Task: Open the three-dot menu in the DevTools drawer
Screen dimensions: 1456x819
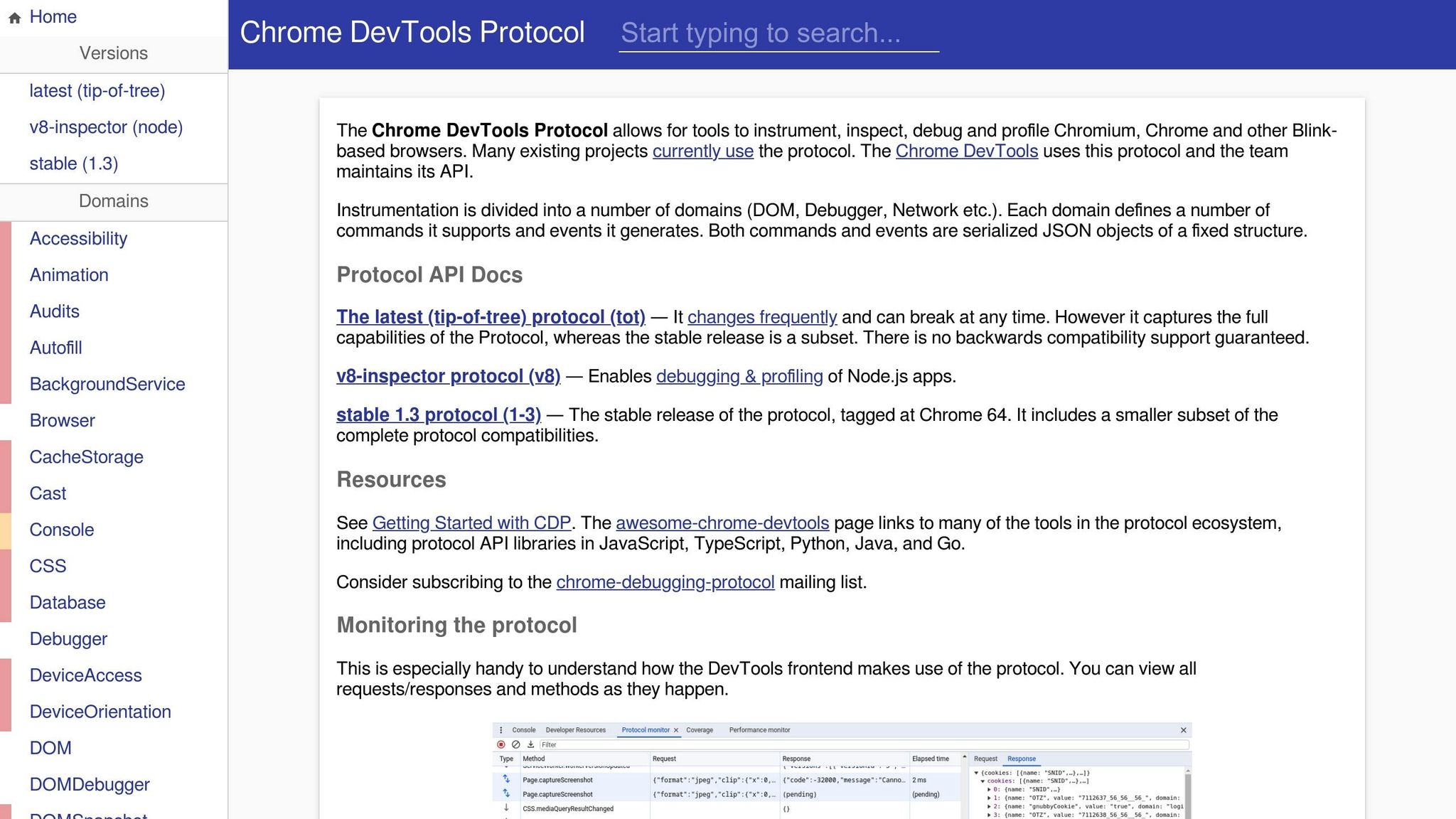Action: pos(501,729)
